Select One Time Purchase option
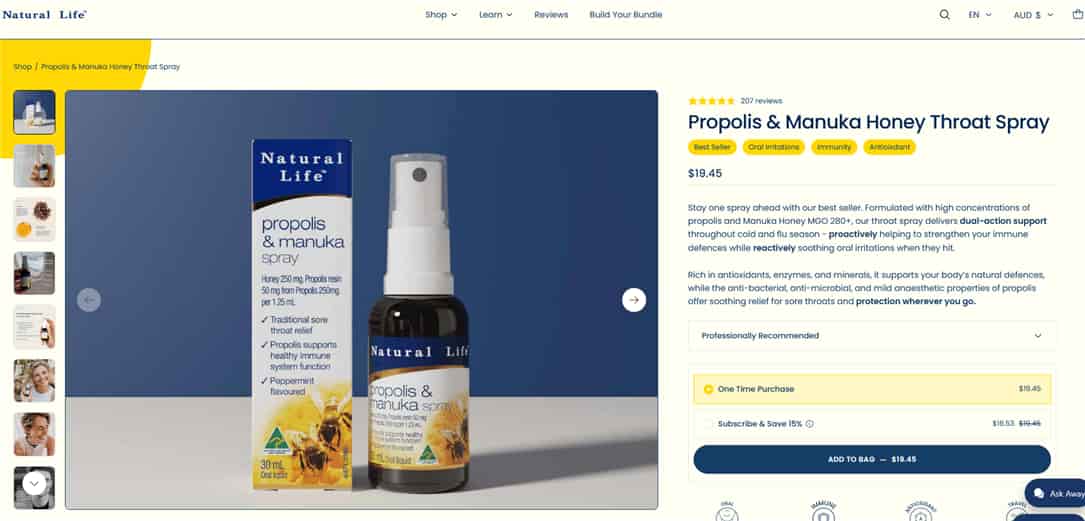This screenshot has width=1085, height=521. point(872,389)
